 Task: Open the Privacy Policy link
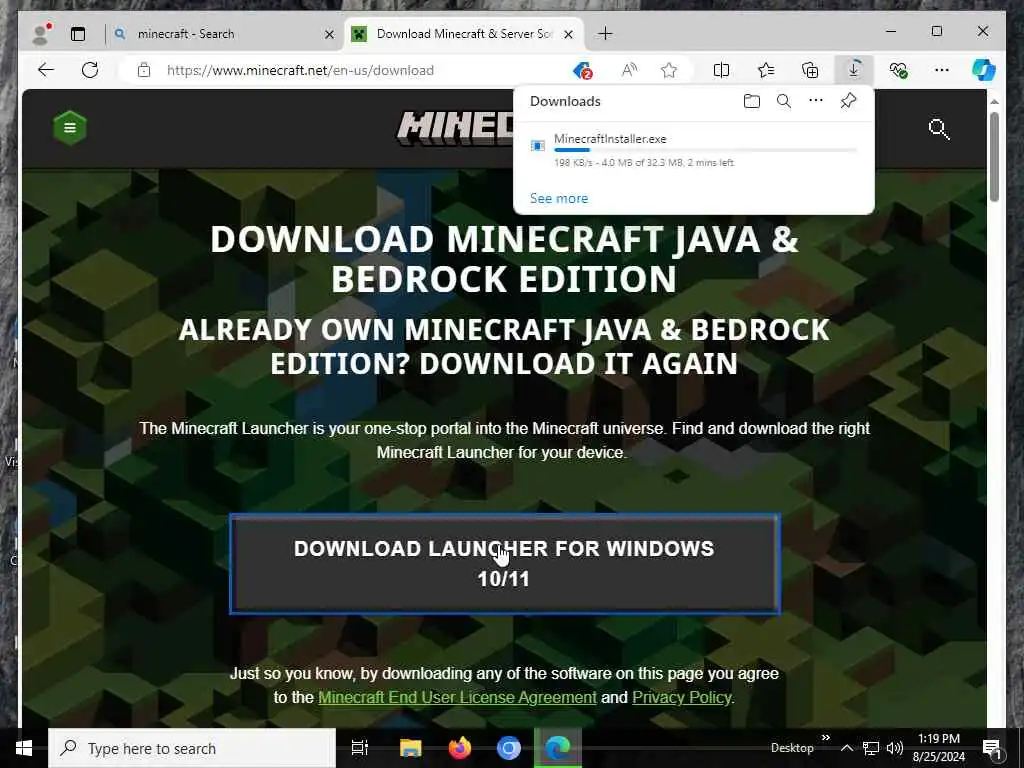(x=681, y=697)
